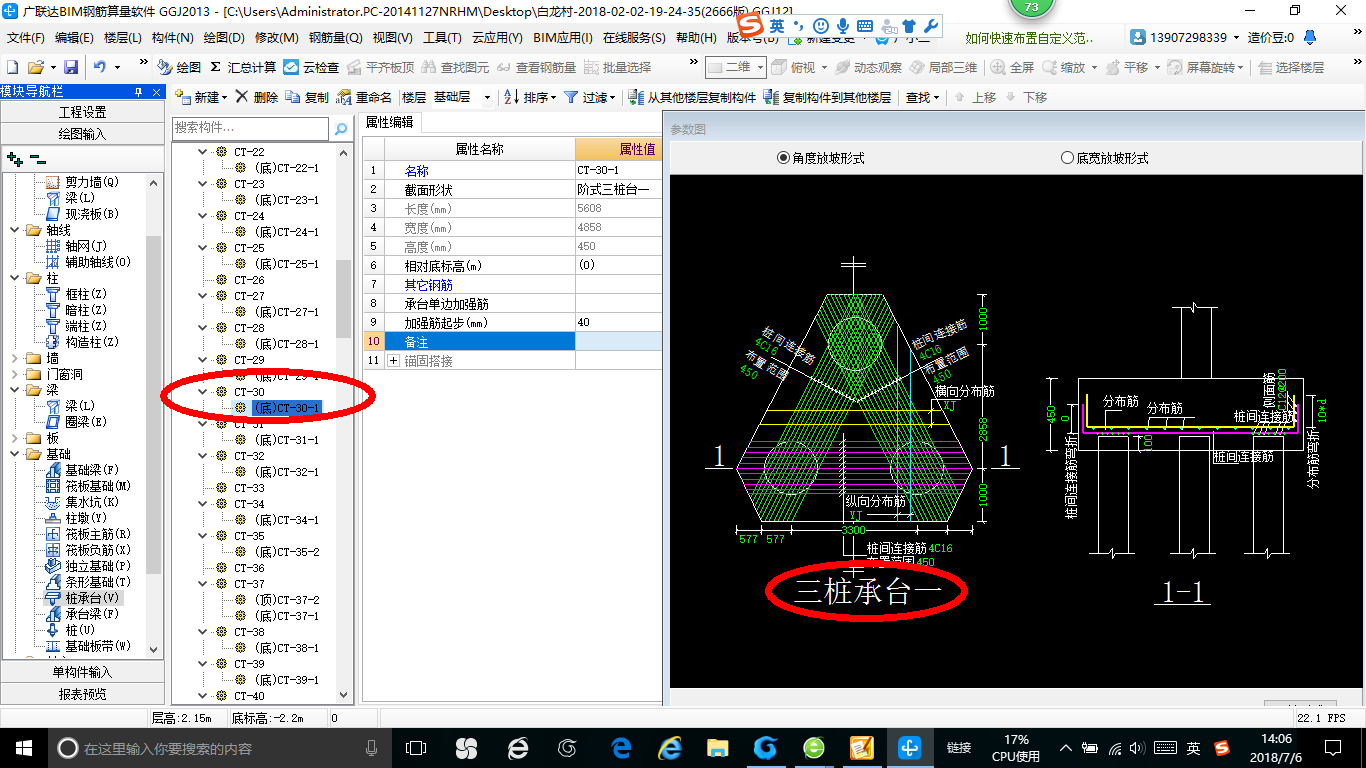Collapse the 轴线 folder in navigator
Image resolution: width=1366 pixels, height=768 pixels.
15,230
